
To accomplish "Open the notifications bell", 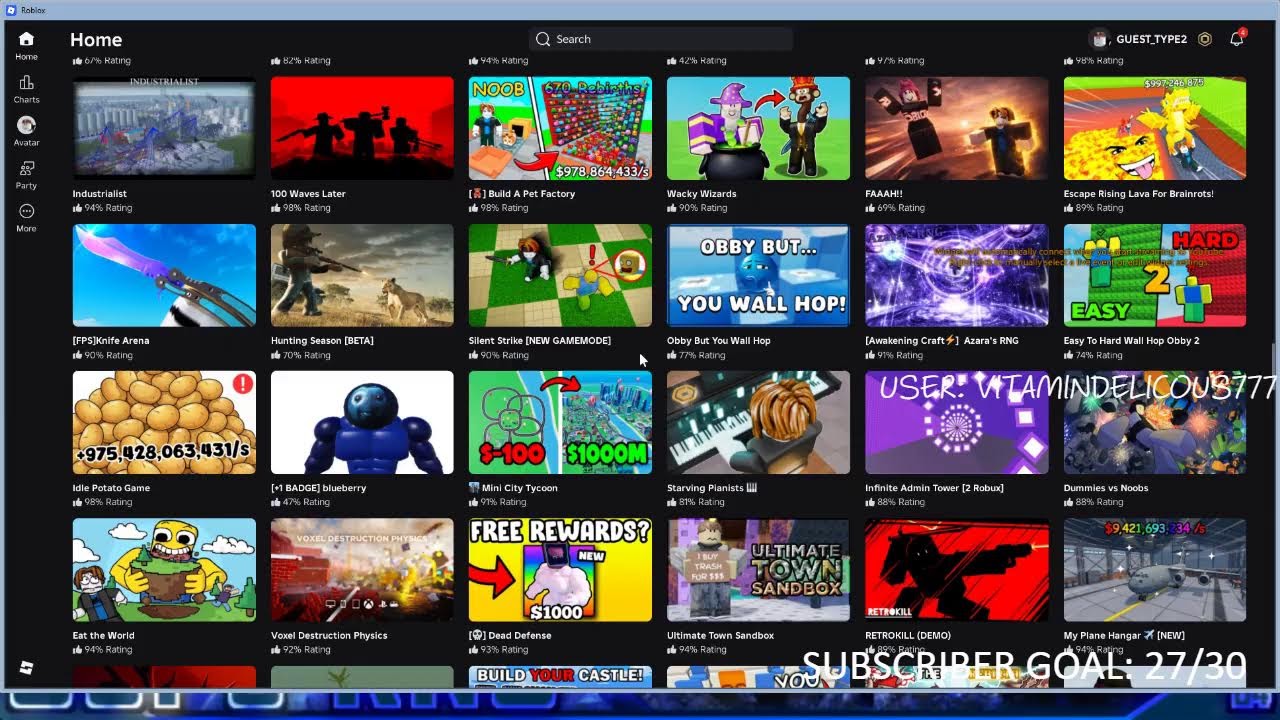I will 1237,39.
